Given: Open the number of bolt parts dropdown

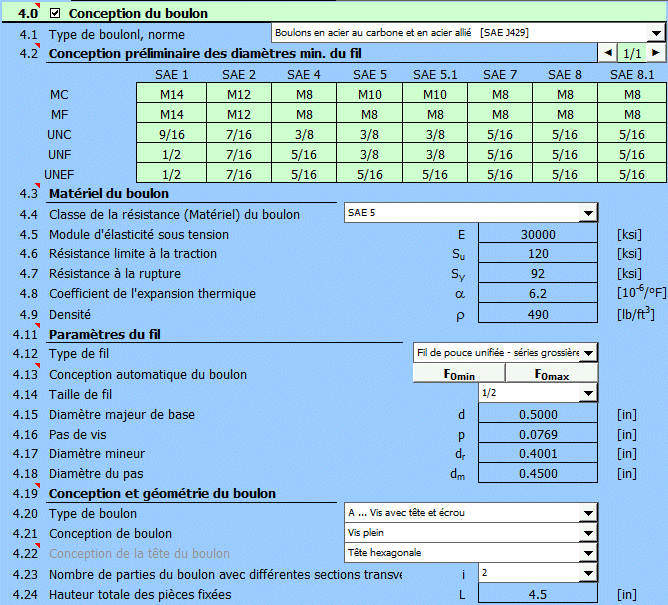Looking at the screenshot, I should [x=588, y=573].
